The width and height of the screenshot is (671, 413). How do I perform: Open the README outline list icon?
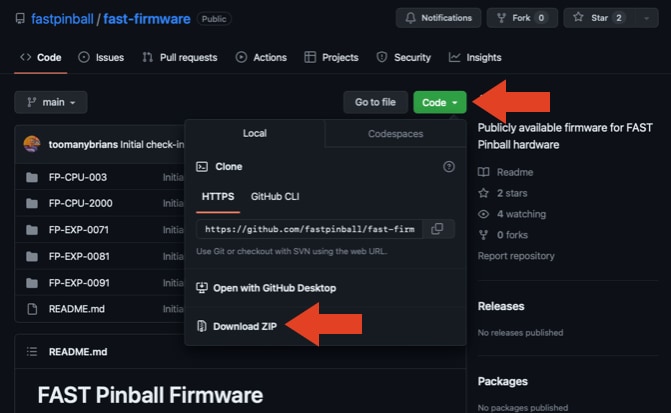32,352
